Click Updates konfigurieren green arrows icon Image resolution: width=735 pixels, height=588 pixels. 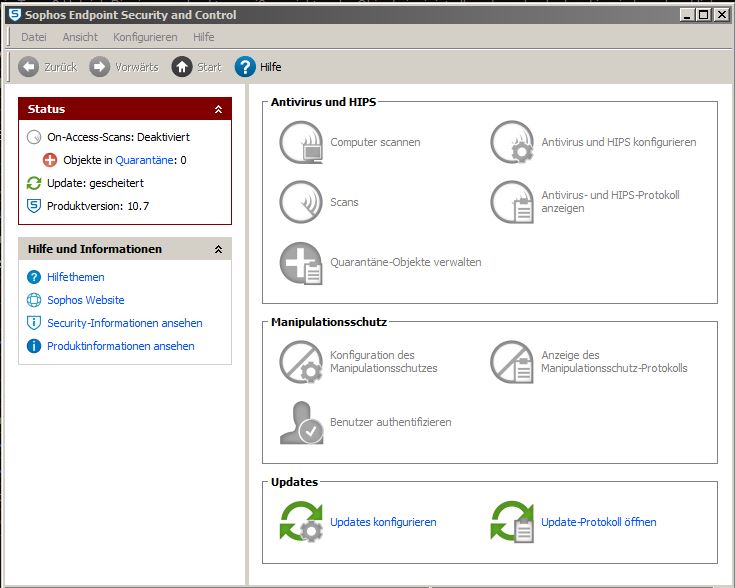click(301, 522)
